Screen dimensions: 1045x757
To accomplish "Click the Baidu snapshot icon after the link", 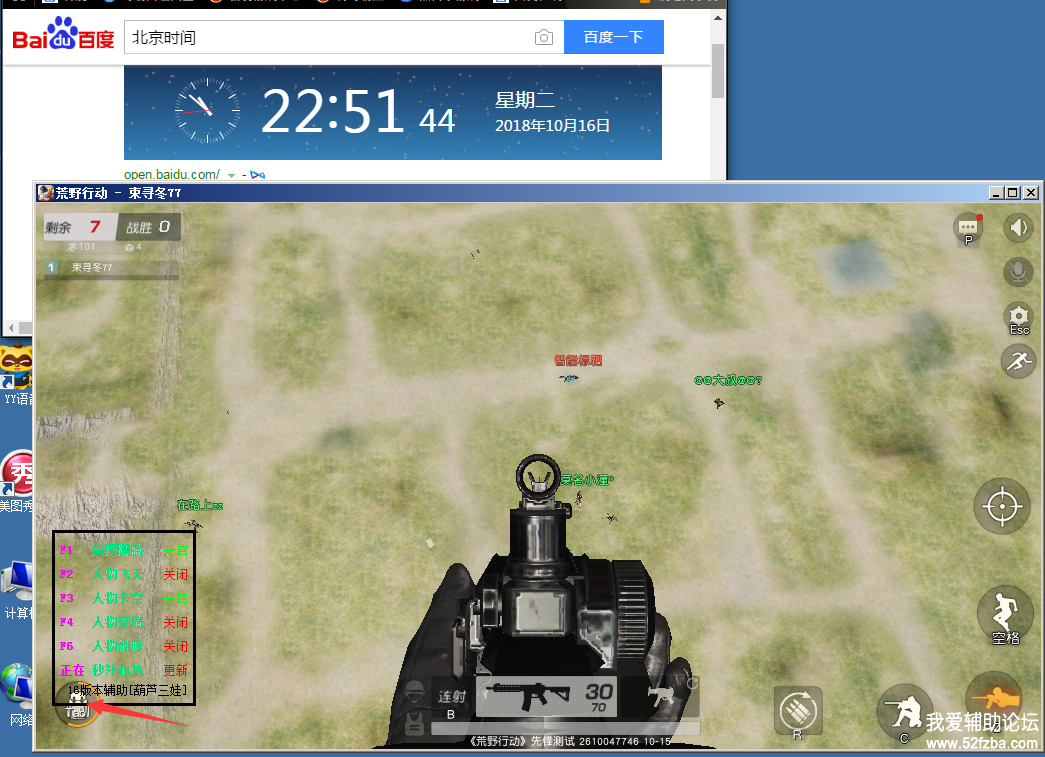I will tap(258, 175).
